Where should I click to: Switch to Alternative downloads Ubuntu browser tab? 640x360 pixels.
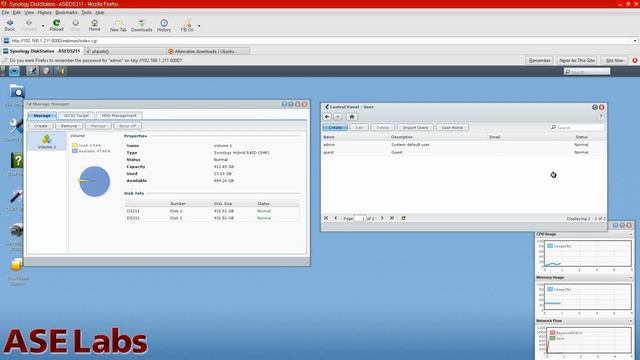[x=208, y=51]
